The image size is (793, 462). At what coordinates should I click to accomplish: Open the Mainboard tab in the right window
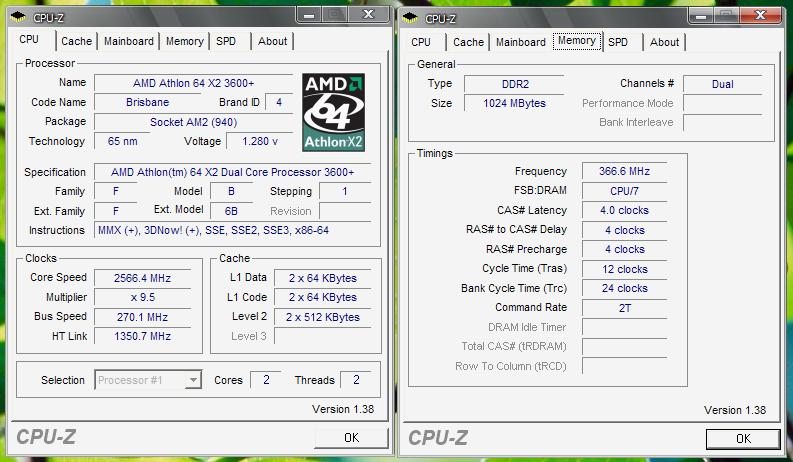pos(520,42)
